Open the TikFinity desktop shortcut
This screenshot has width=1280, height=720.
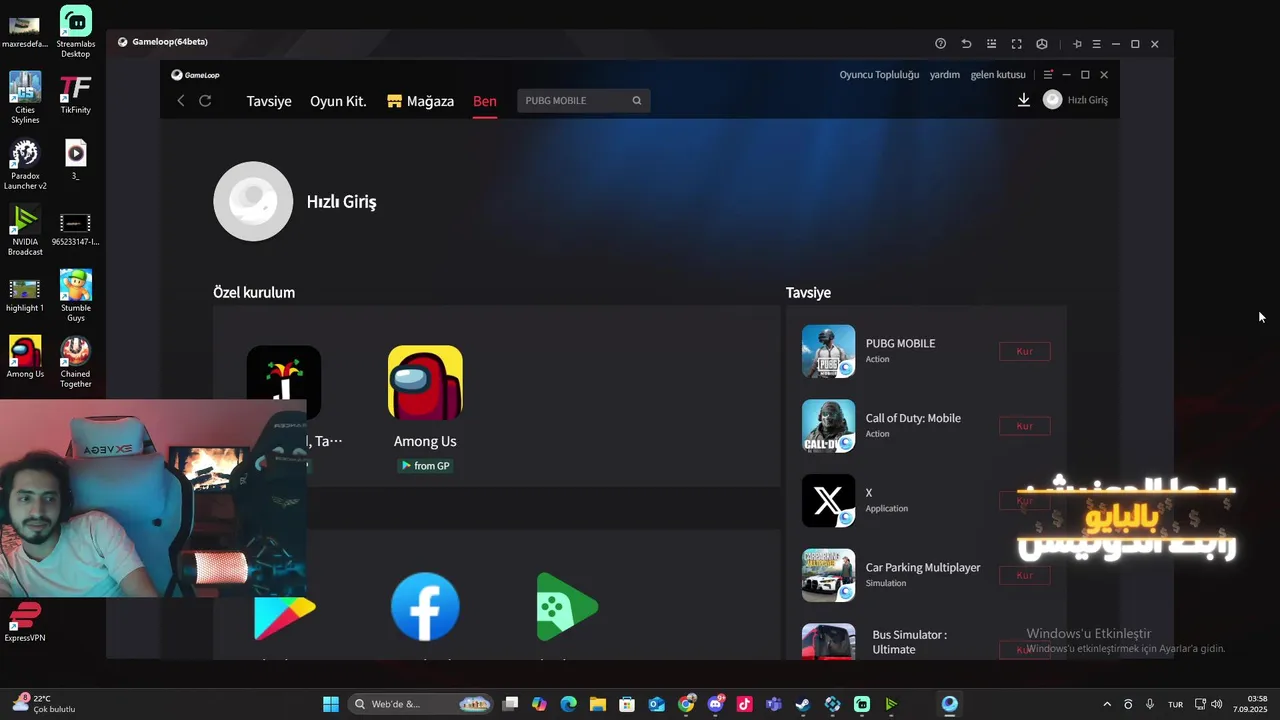pos(76,94)
